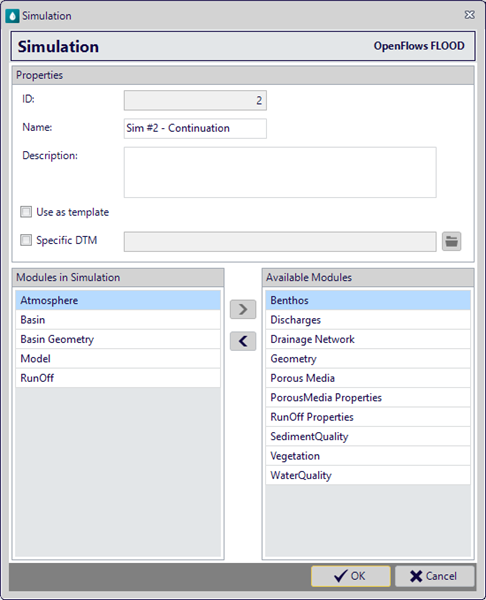Click the left arrow add-module button

tap(243, 341)
